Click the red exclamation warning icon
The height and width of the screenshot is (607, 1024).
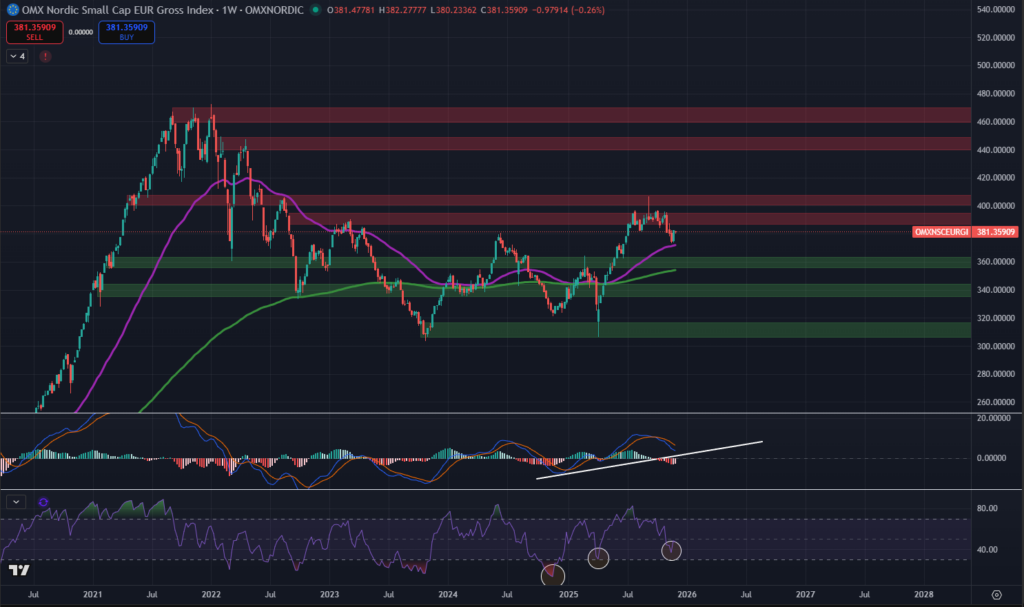(x=45, y=57)
